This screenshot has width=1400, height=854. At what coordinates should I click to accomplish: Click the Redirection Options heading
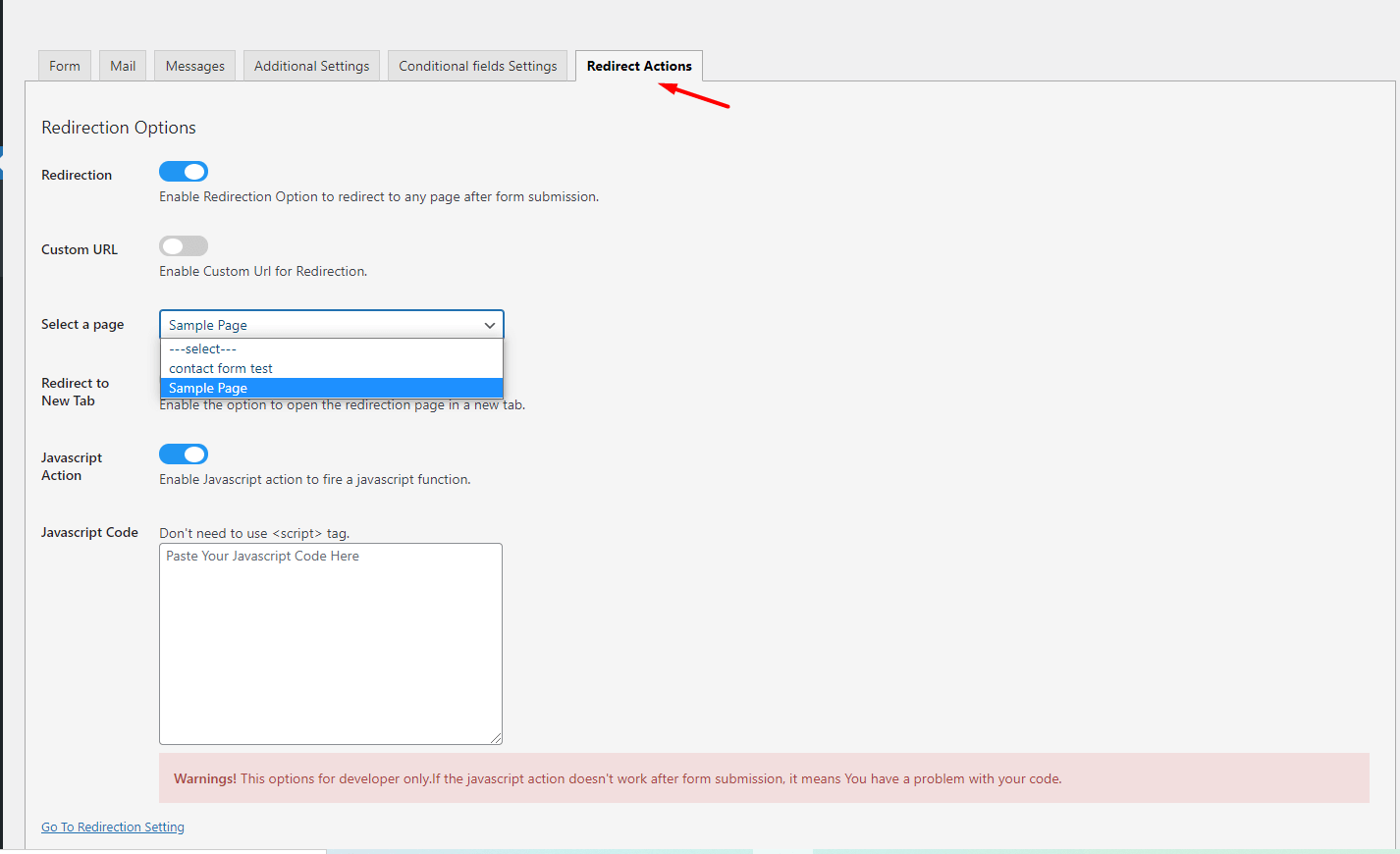click(x=119, y=128)
